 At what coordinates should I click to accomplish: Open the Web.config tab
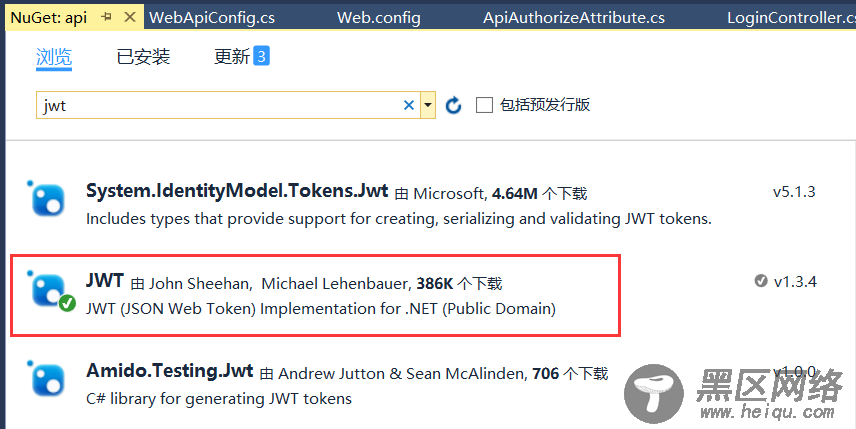point(379,17)
